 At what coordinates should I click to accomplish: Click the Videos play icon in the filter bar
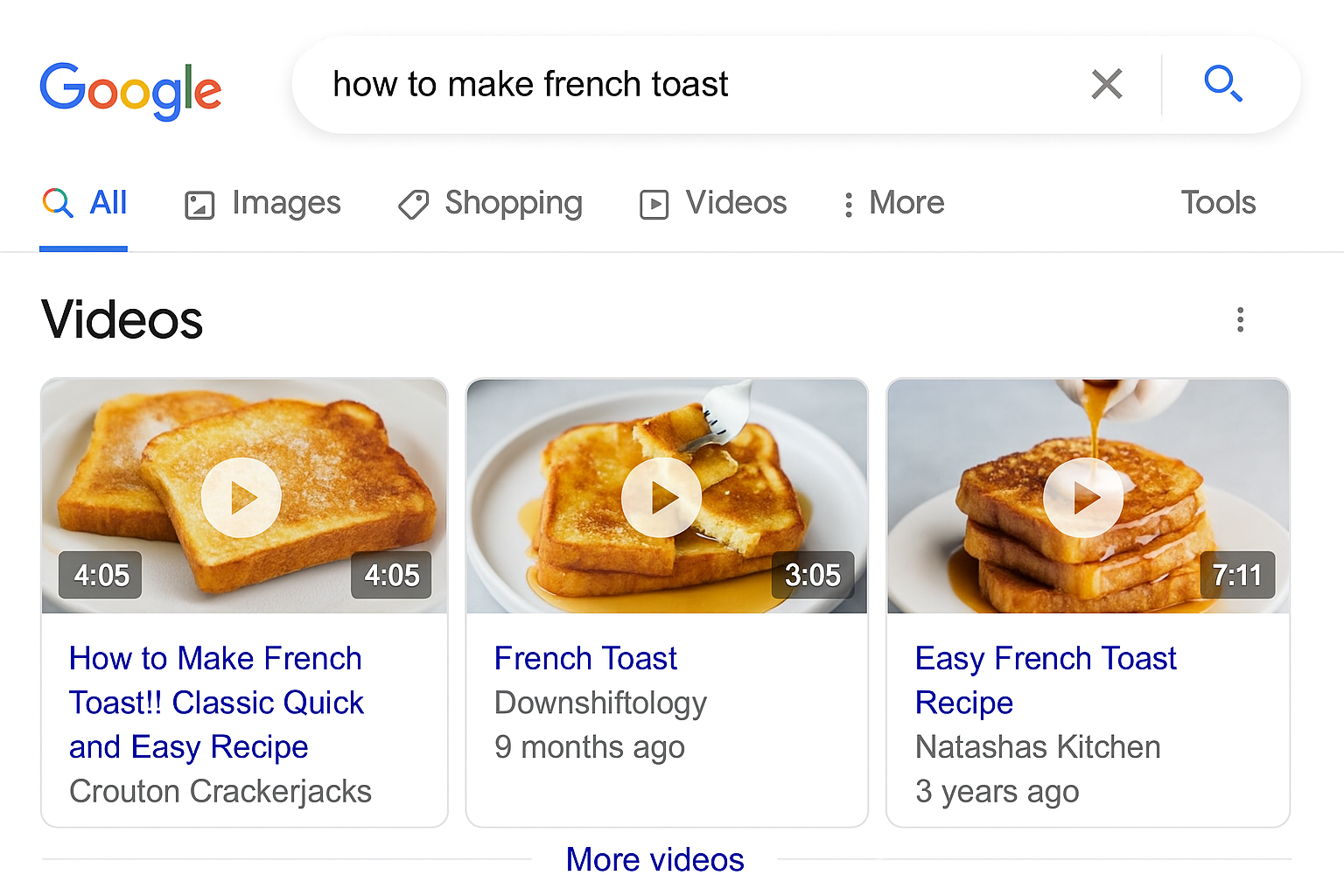click(653, 203)
